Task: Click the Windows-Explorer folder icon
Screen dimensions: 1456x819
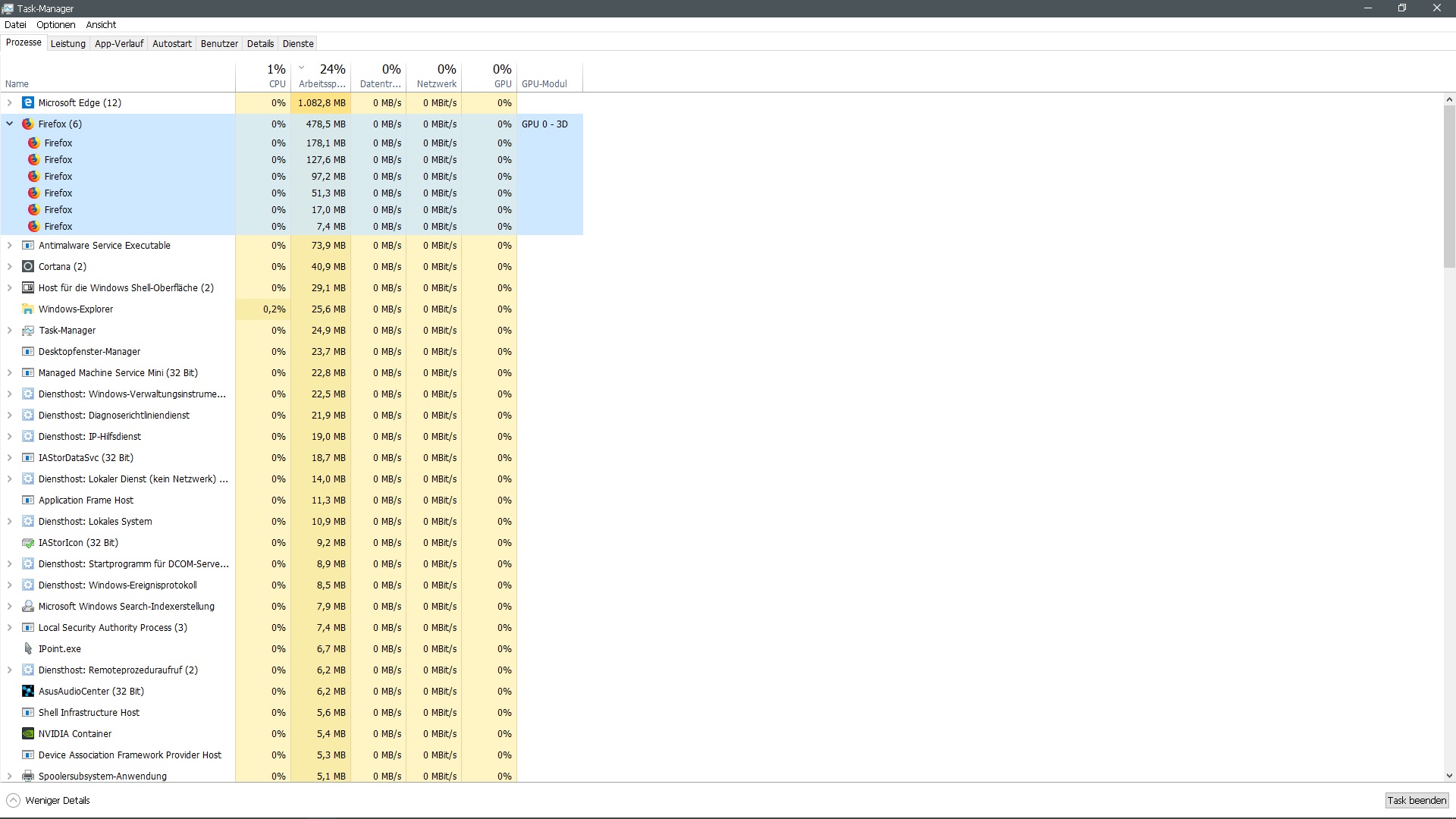Action: (x=28, y=309)
